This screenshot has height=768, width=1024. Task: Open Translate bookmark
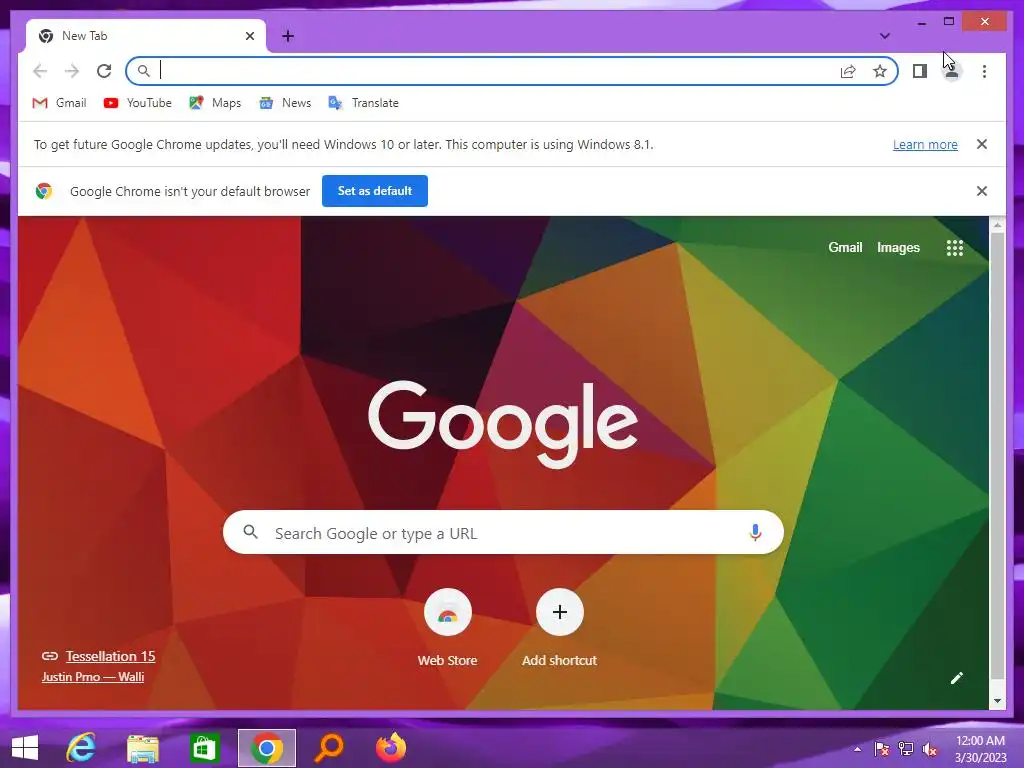pos(364,103)
